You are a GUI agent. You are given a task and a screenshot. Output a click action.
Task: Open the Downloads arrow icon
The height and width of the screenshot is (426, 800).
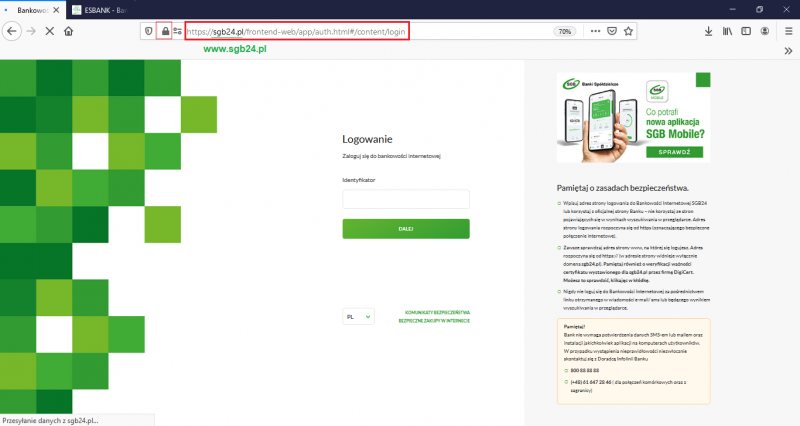coord(708,31)
